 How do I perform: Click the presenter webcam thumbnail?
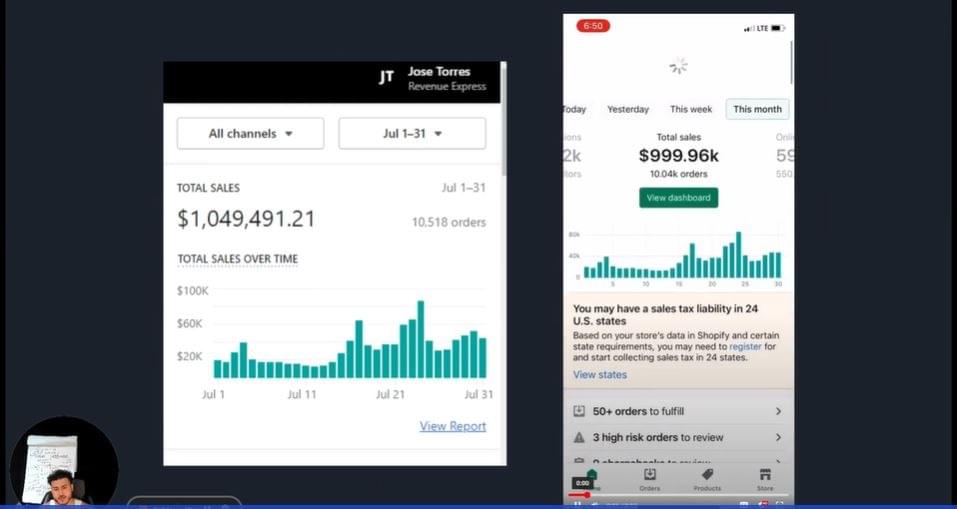63,464
